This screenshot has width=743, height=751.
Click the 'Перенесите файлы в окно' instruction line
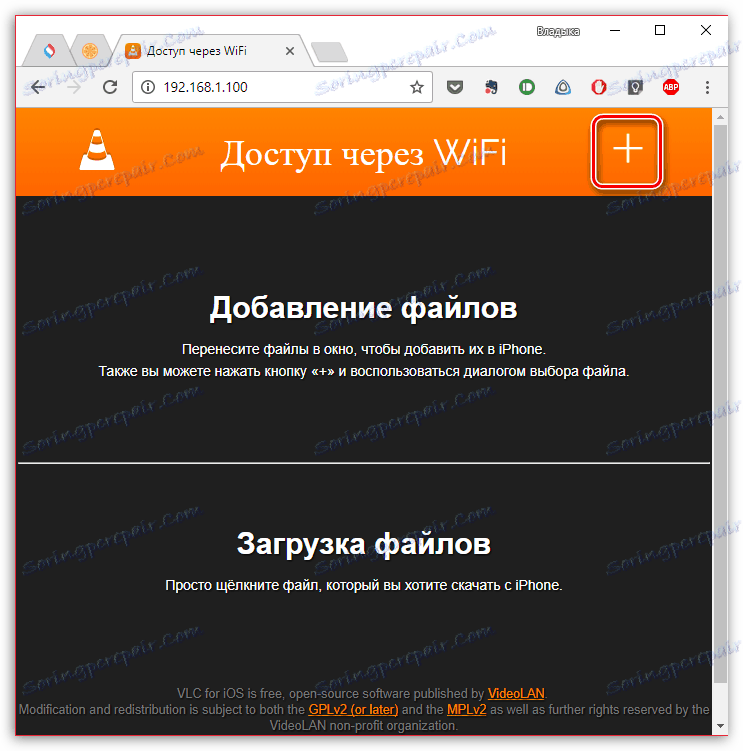coord(364,349)
